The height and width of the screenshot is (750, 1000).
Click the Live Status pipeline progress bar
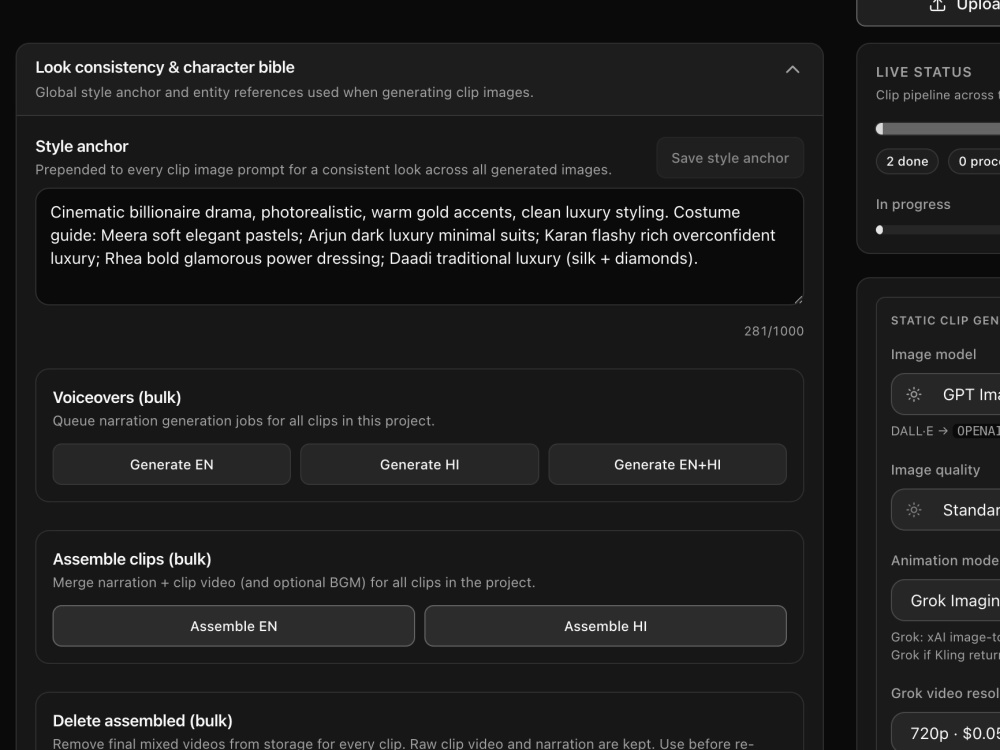[938, 129]
